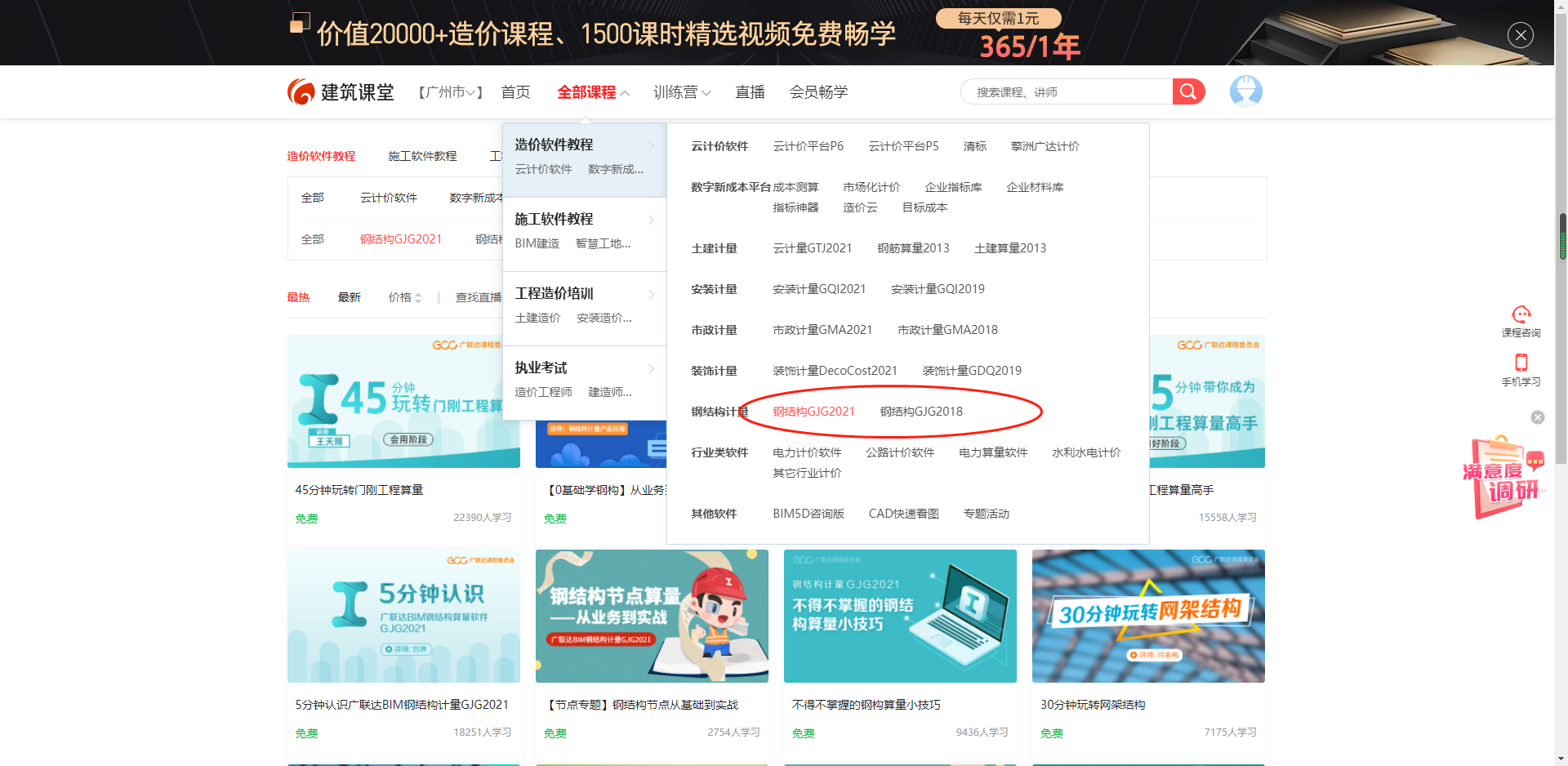This screenshot has width=1568, height=766.
Task: Open 成本测算 menu link
Action: click(x=795, y=187)
